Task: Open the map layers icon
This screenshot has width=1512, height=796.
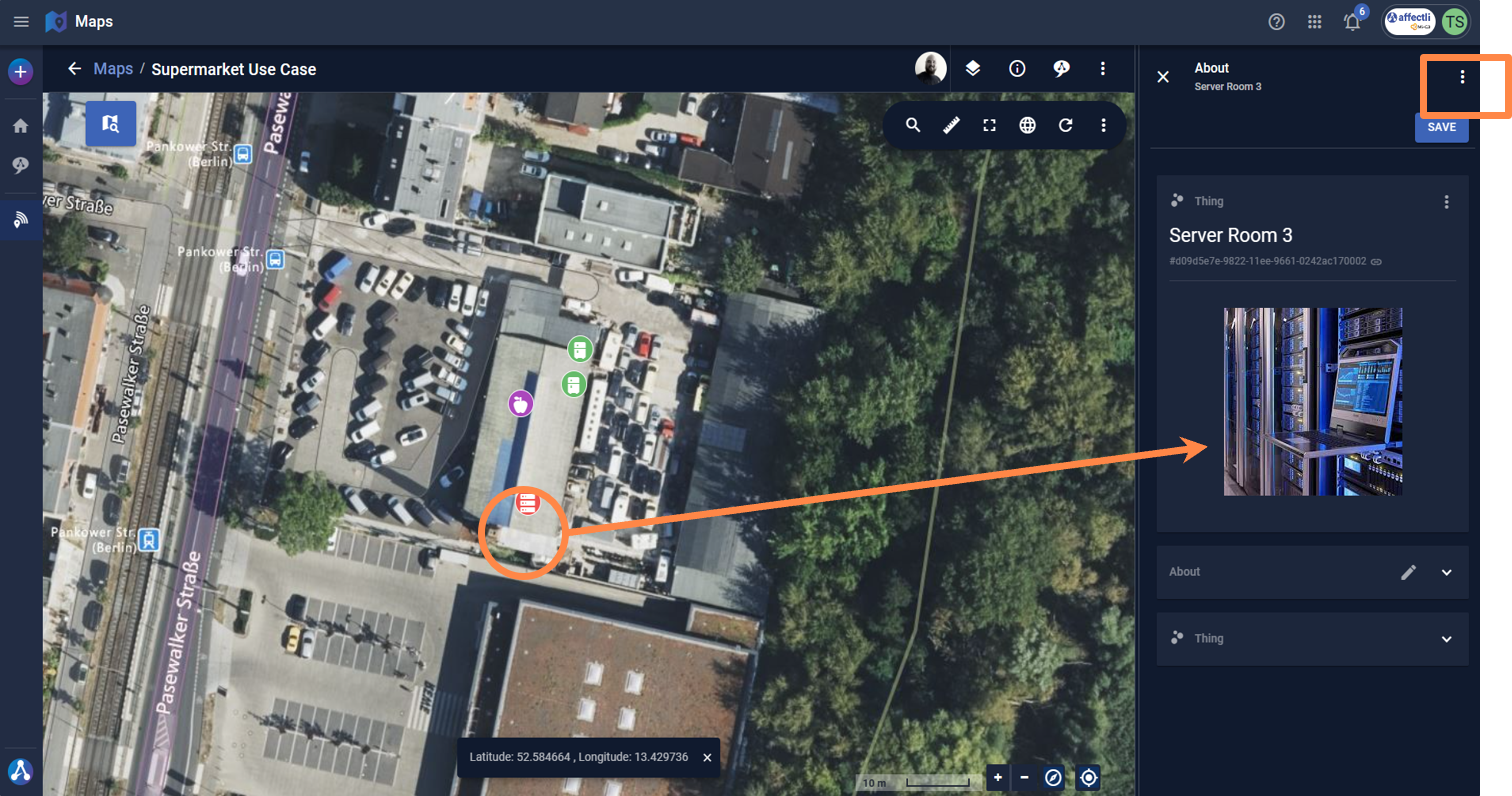Action: (972, 69)
